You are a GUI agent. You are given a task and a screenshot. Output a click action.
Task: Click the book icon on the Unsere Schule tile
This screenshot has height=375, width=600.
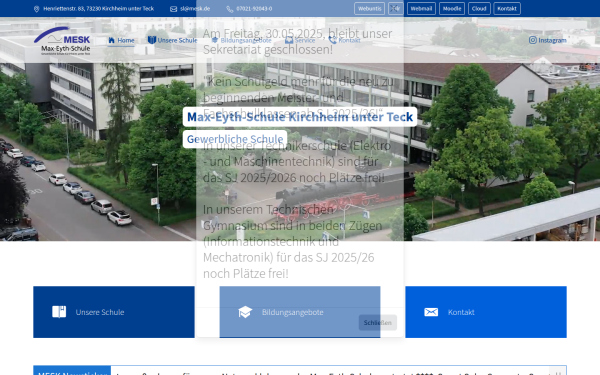coord(59,312)
